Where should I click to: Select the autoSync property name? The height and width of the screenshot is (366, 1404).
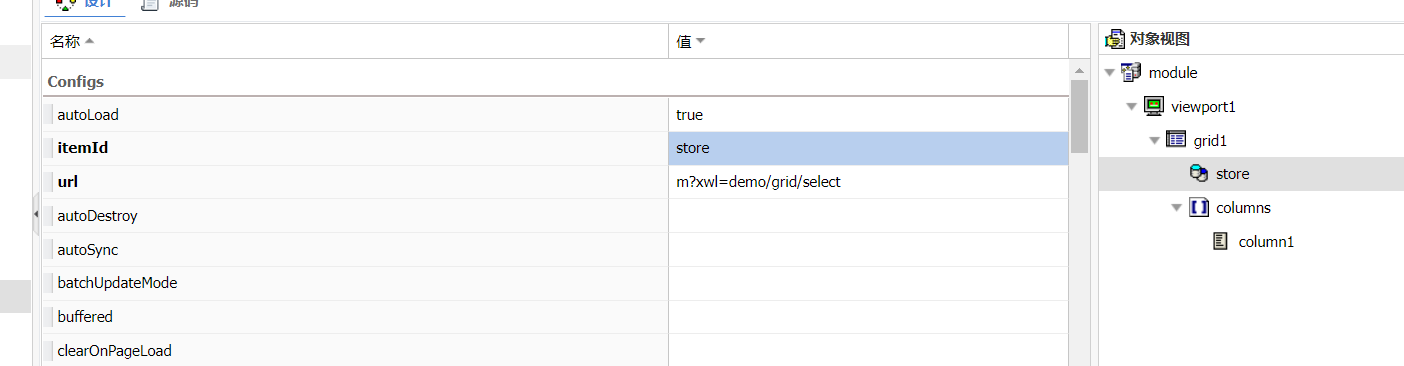pos(87,250)
